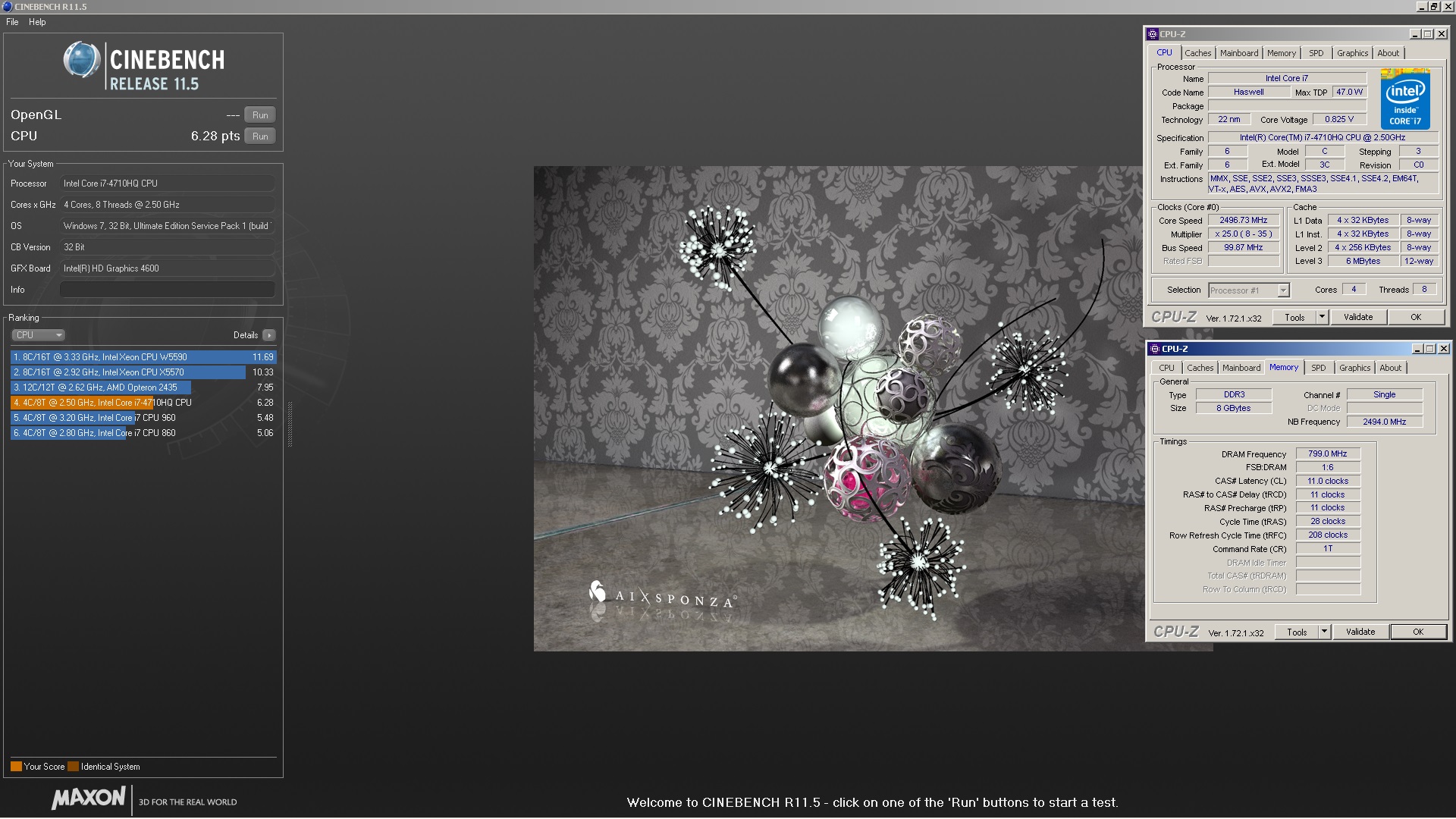Image resolution: width=1456 pixels, height=819 pixels.
Task: Open CPU tab in bottom CPU-Z window
Action: pyautogui.click(x=1166, y=368)
